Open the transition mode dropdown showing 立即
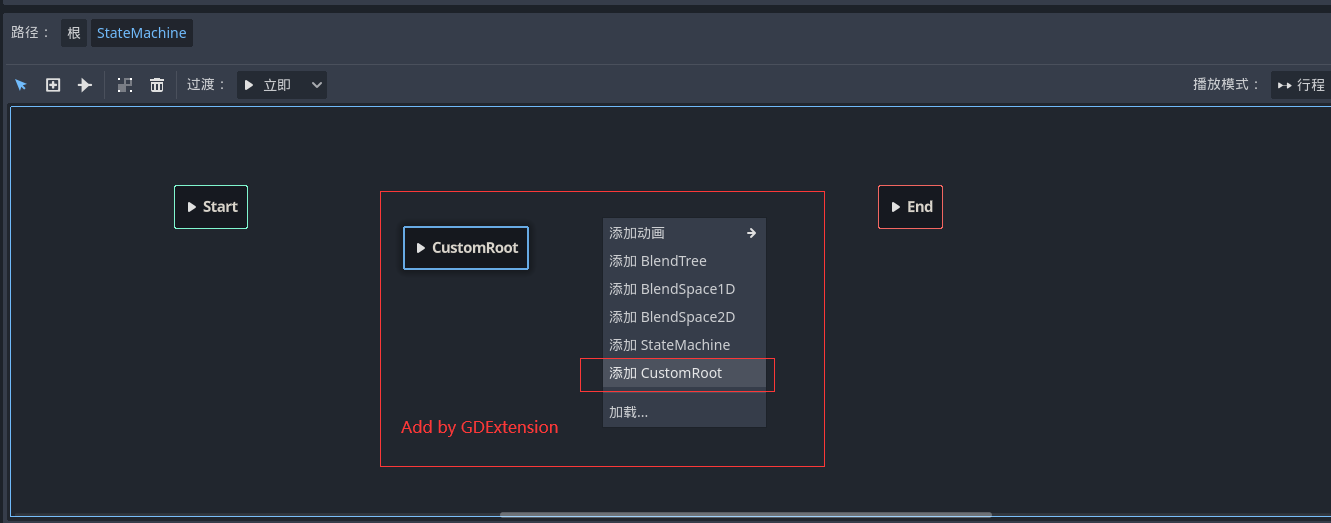 tap(282, 85)
